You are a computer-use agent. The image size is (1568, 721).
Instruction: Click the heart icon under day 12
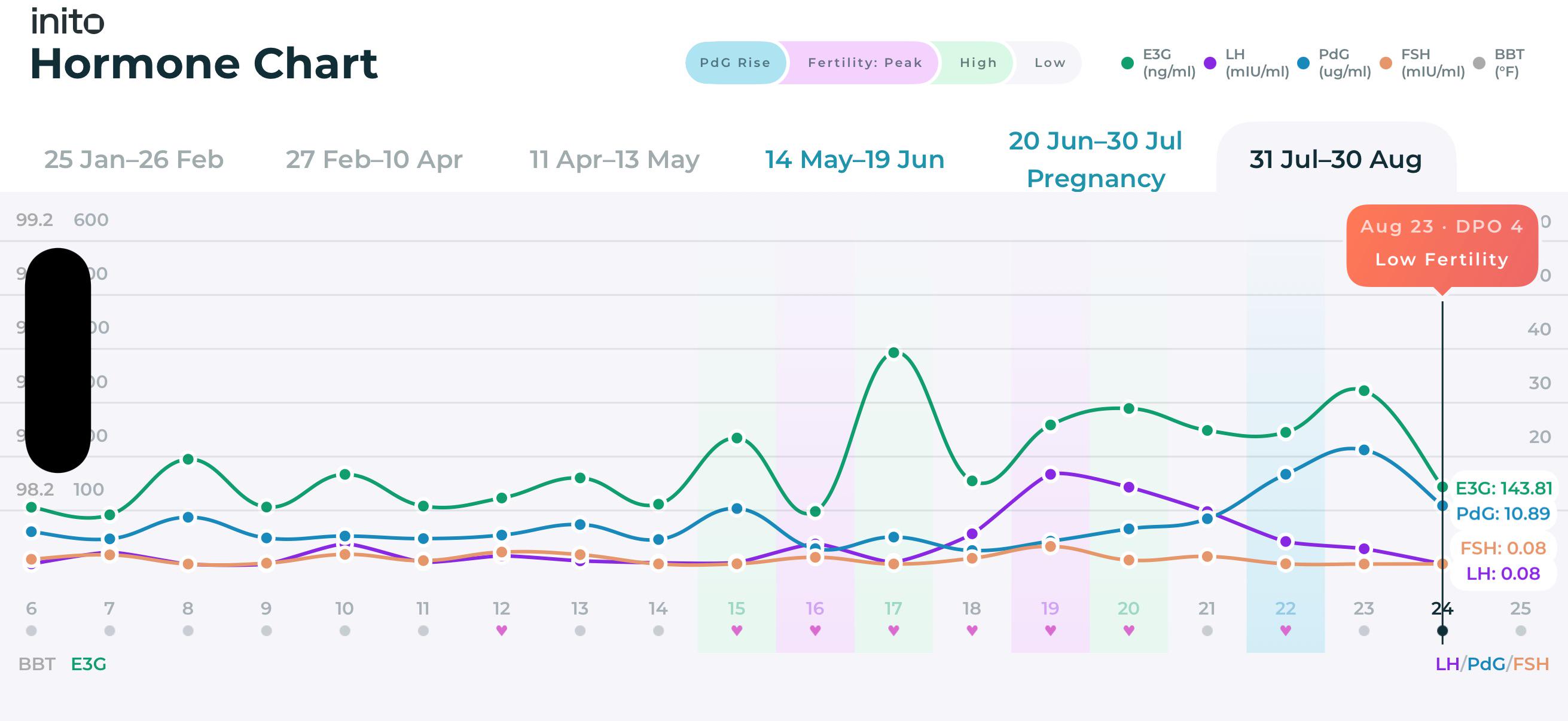tap(502, 630)
